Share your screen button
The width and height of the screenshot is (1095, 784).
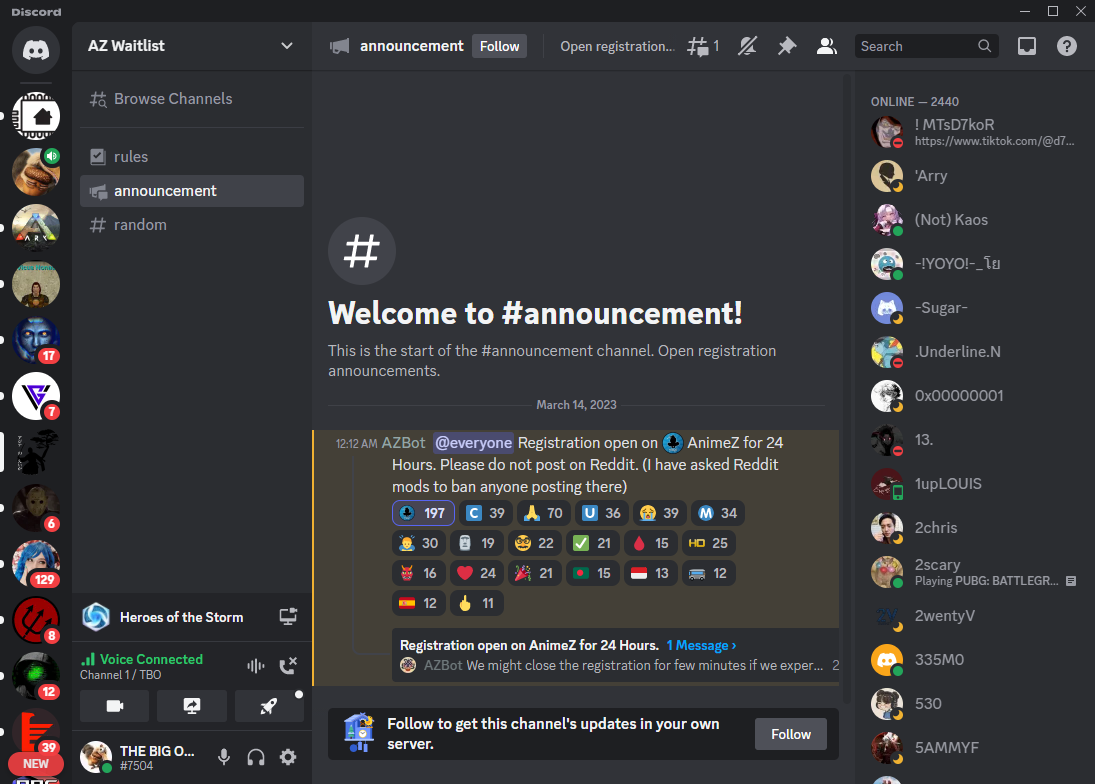coord(191,706)
